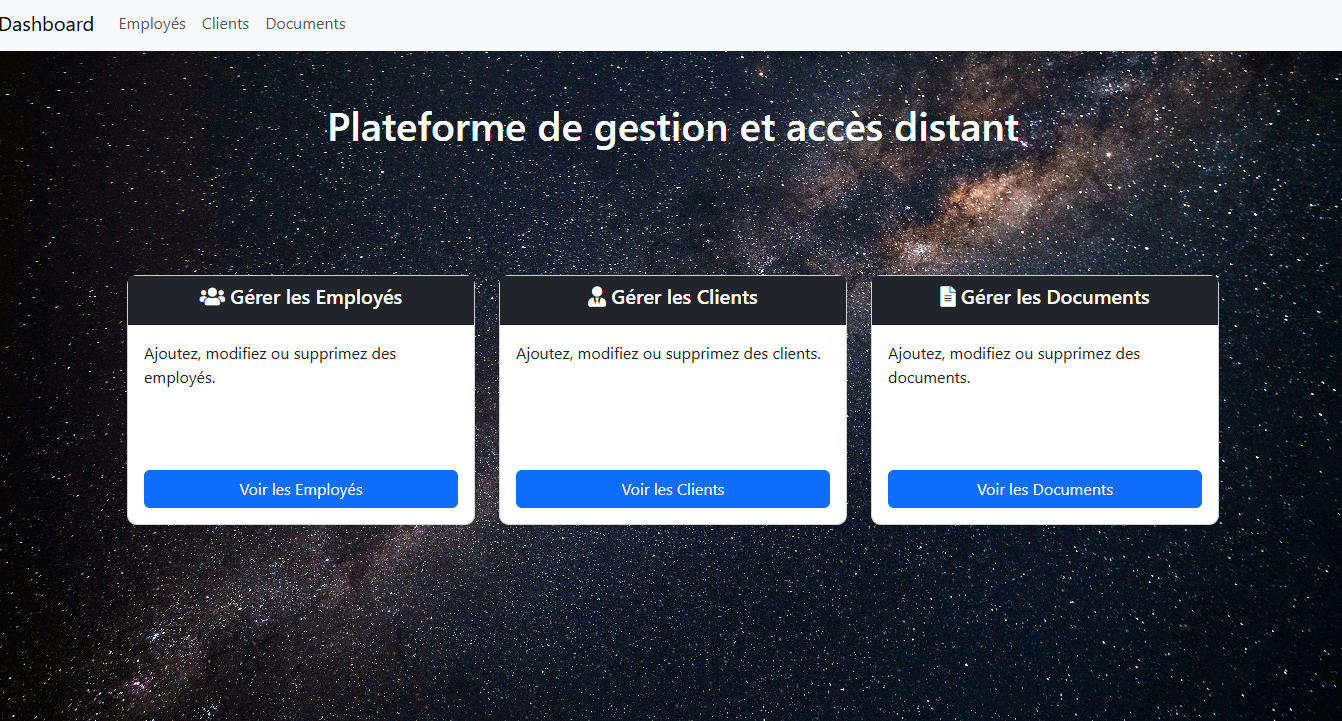This screenshot has height=721, width=1342.
Task: Click the Gérer les Employés card header
Action: 300,299
